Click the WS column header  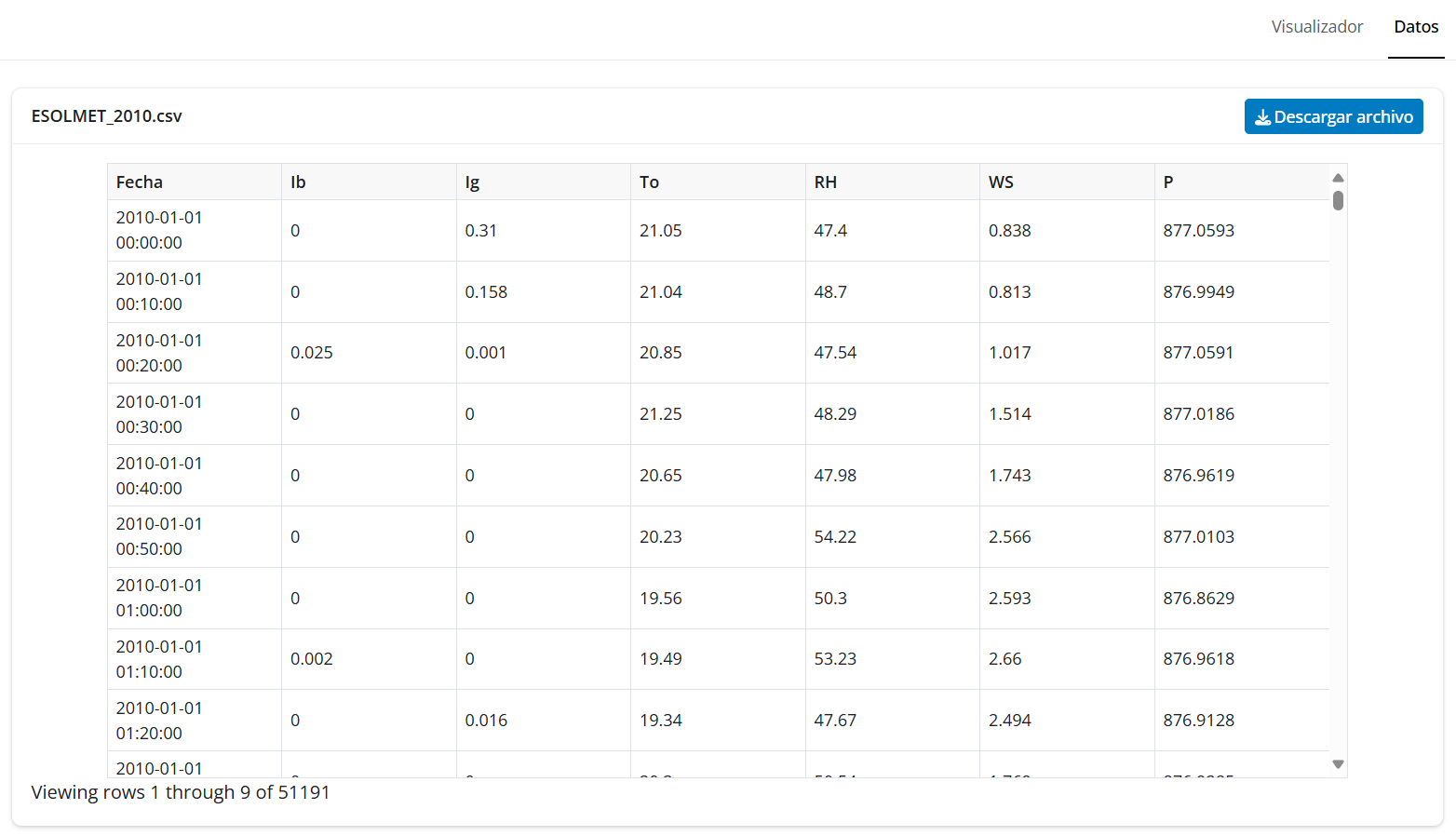[x=1001, y=182]
